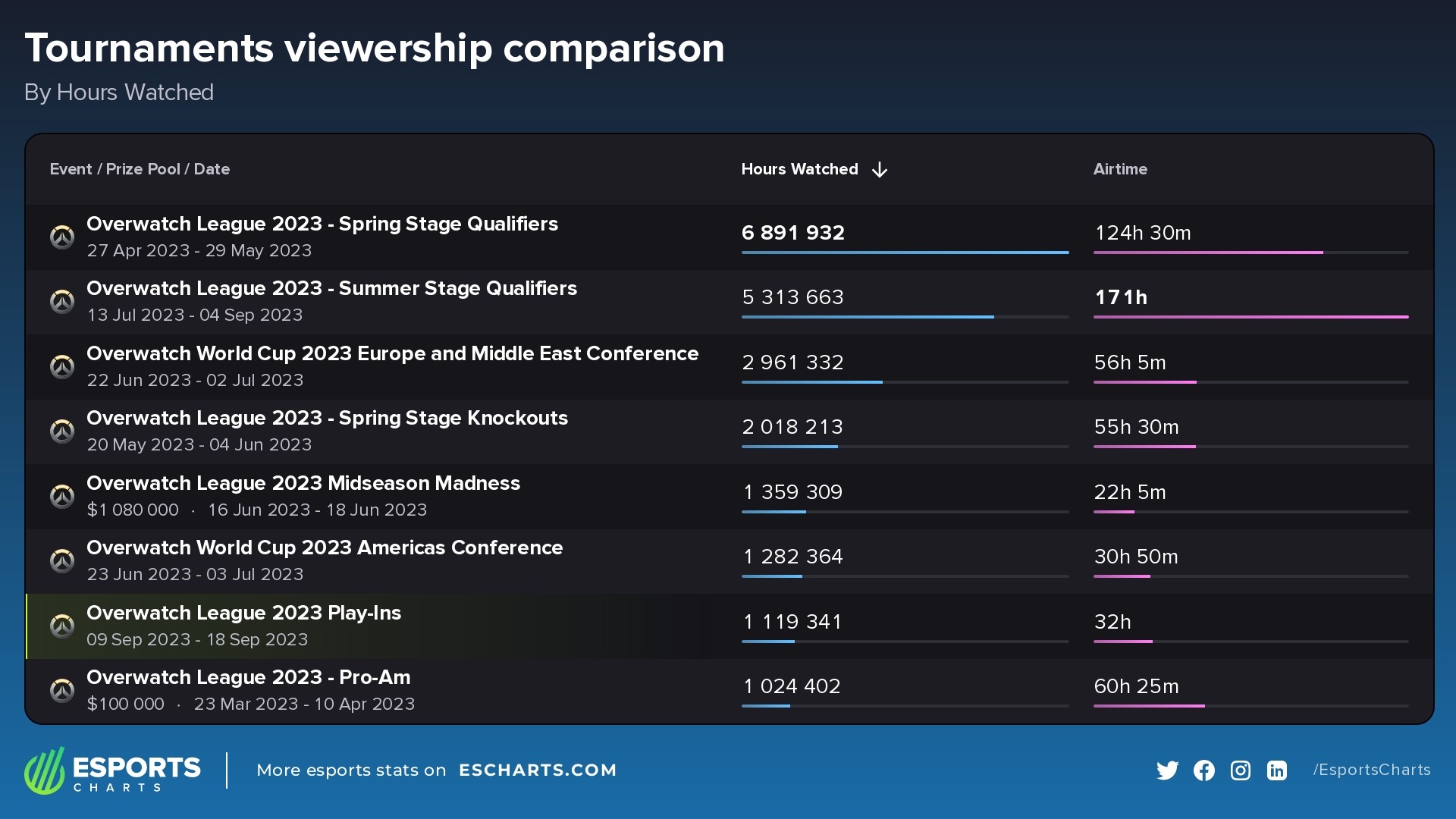
Task: Click Overwatch icon beside Summer Stage Qualifiers
Action: [62, 302]
